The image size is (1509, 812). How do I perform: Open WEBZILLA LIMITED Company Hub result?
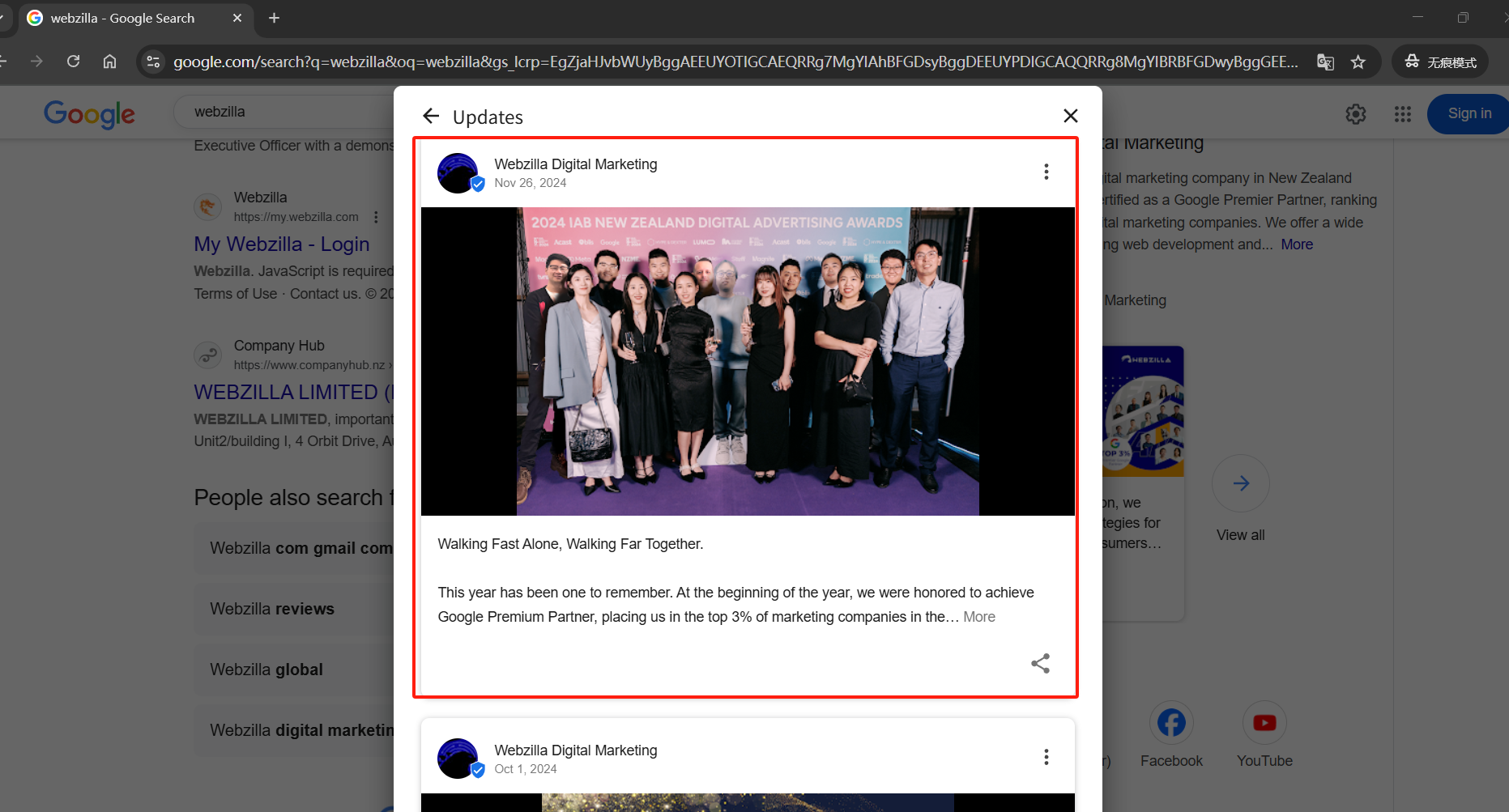tap(293, 392)
